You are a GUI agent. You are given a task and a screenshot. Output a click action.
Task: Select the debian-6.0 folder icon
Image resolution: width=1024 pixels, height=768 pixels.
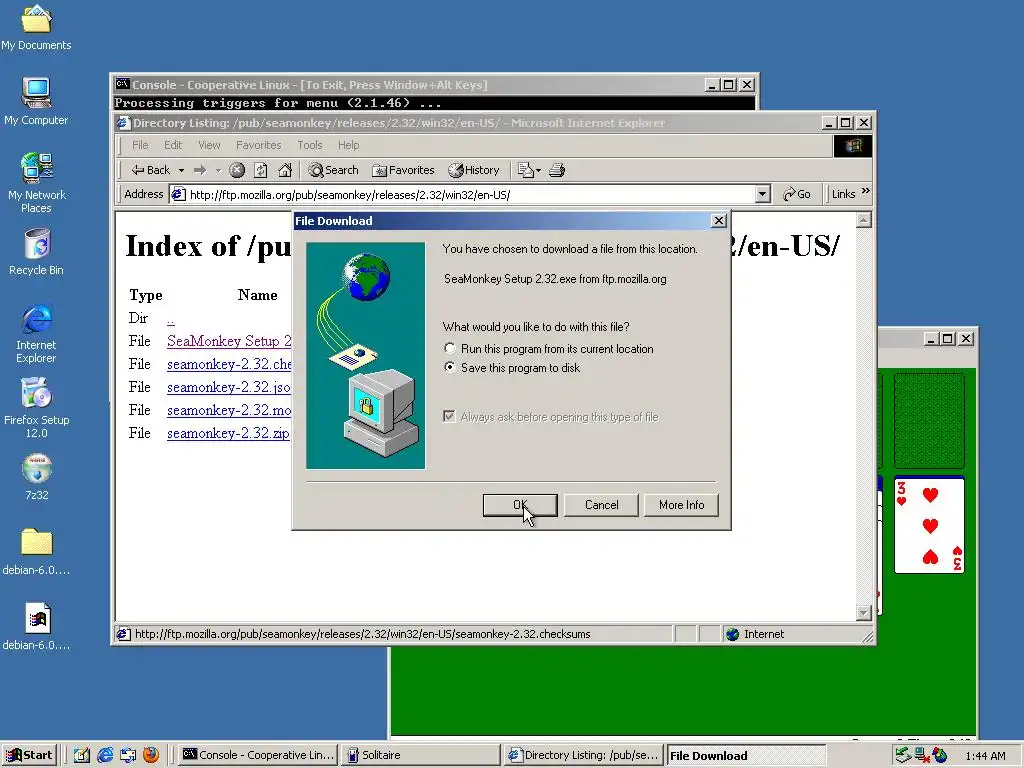coord(36,552)
